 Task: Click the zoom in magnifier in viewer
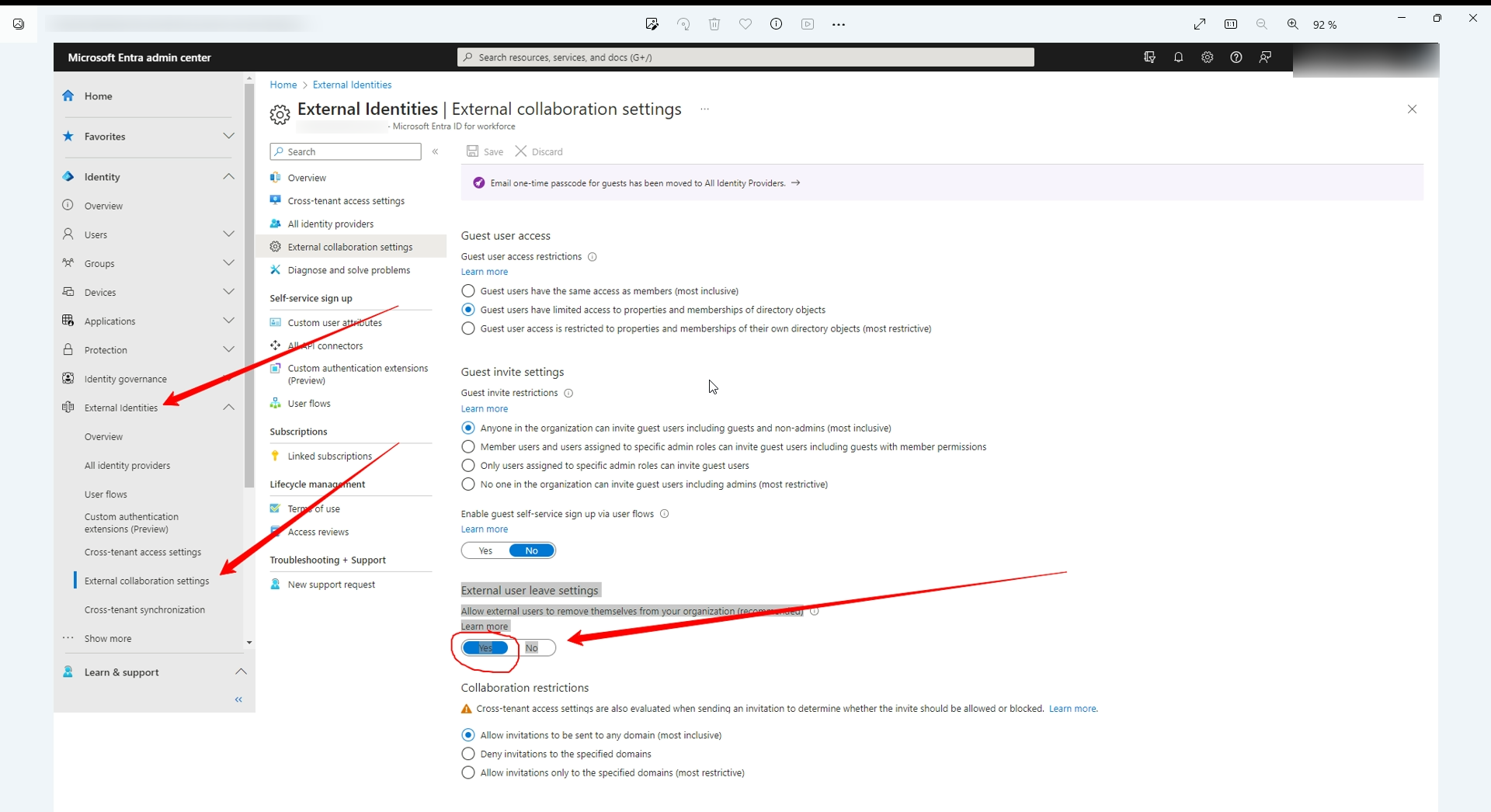(1293, 24)
